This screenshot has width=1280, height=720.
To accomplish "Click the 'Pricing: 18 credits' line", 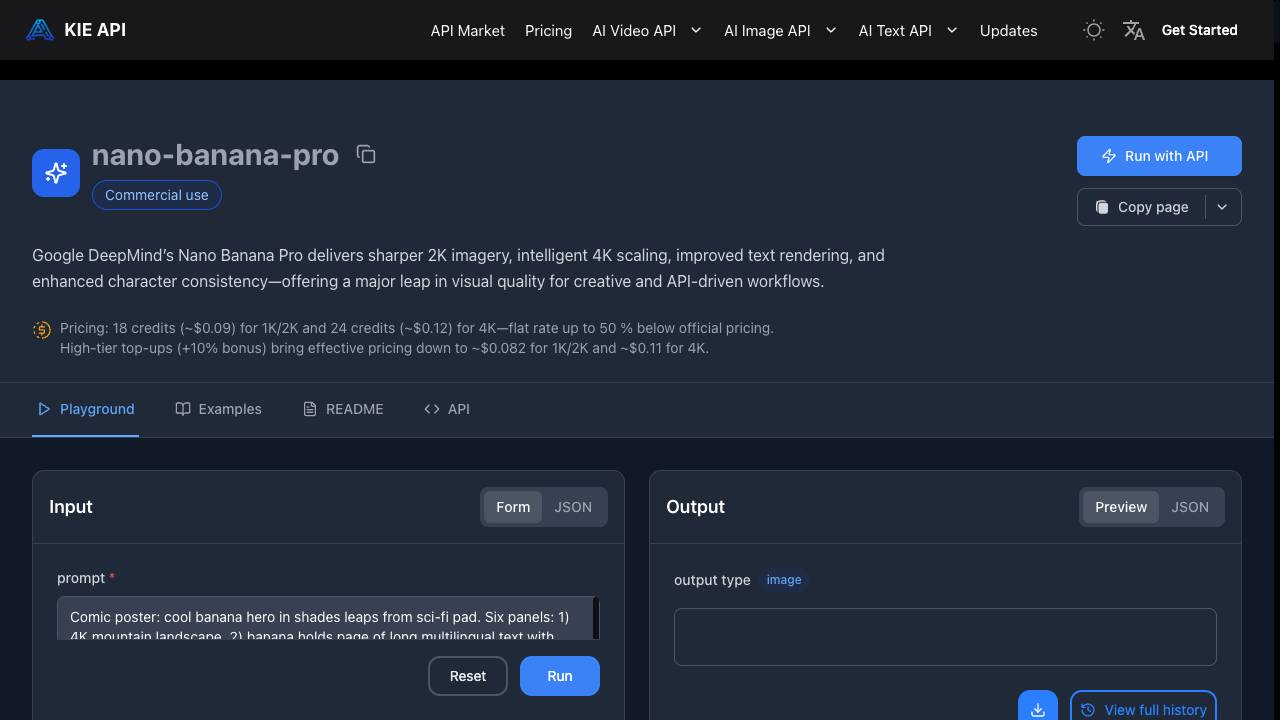I will click(417, 328).
